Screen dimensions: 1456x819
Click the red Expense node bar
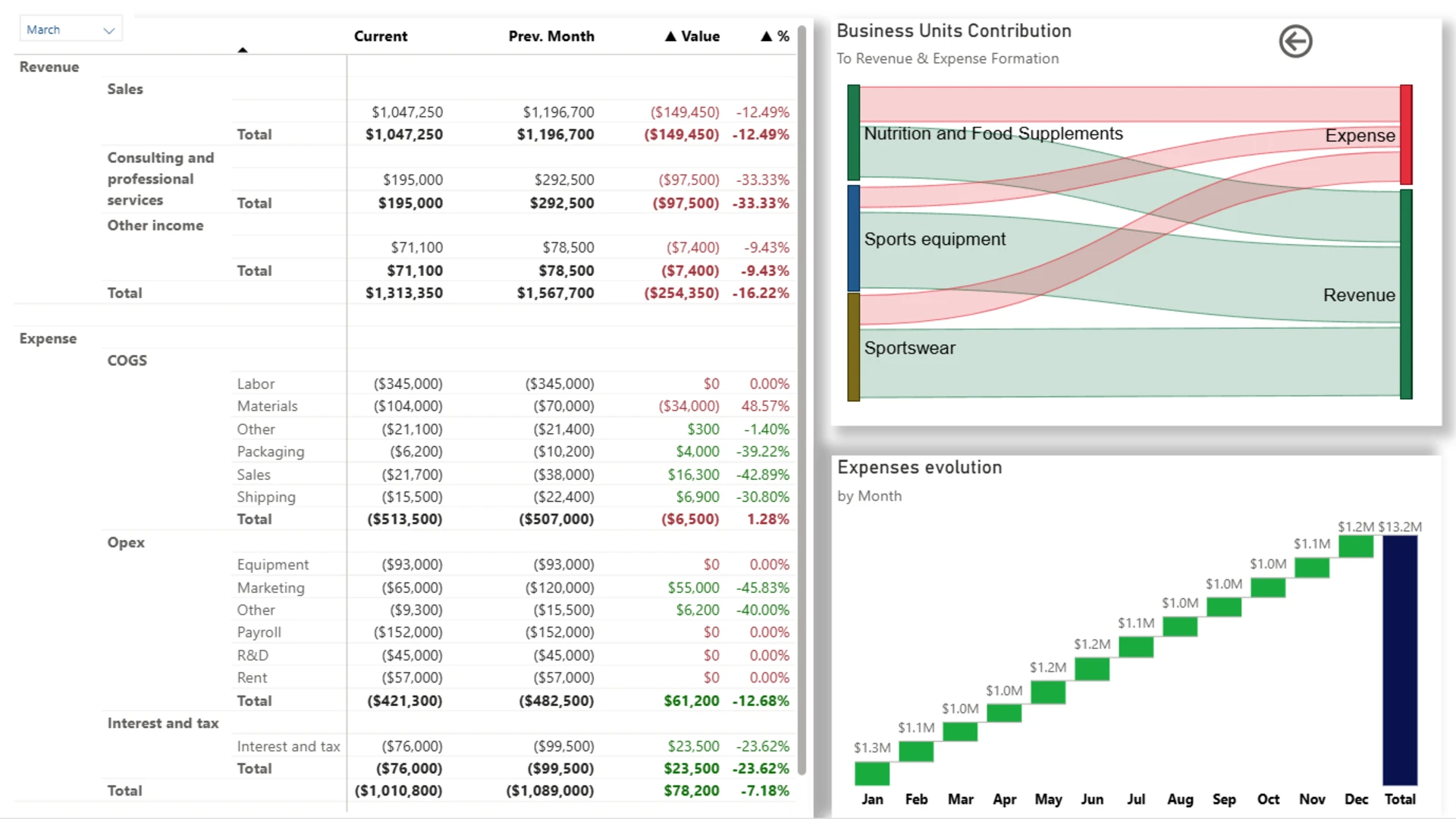(x=1406, y=134)
